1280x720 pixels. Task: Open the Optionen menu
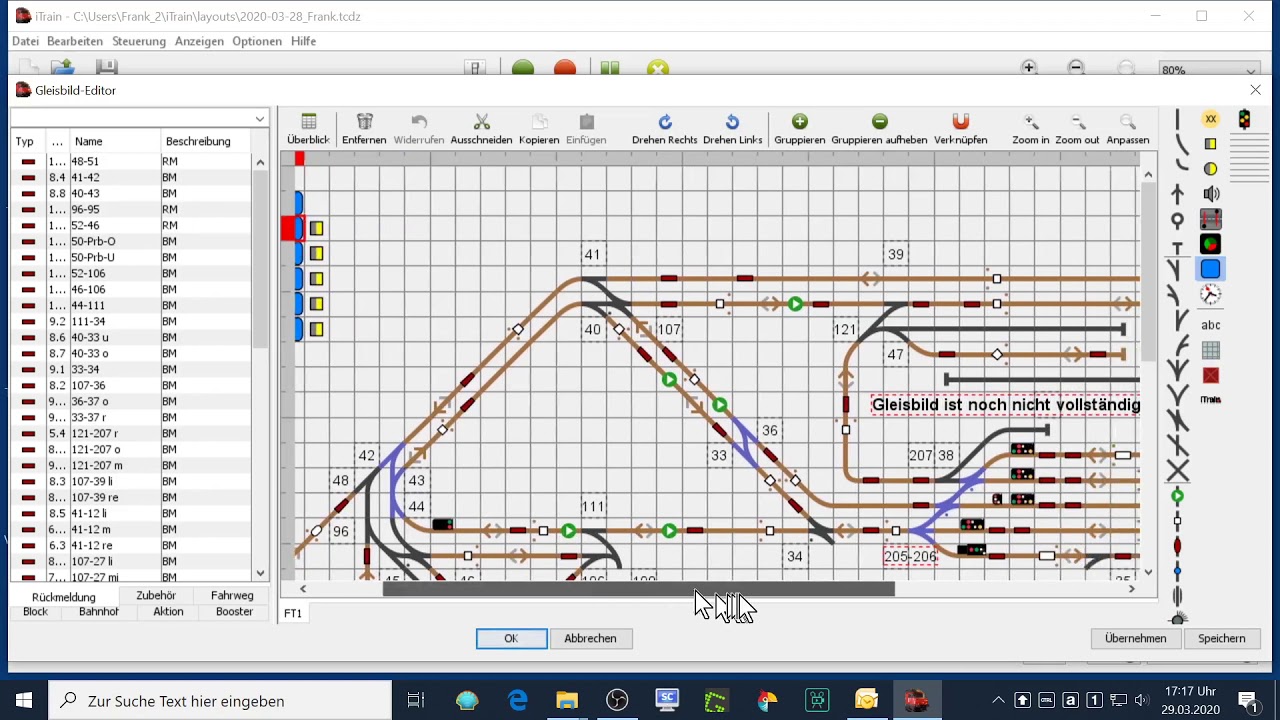point(257,41)
